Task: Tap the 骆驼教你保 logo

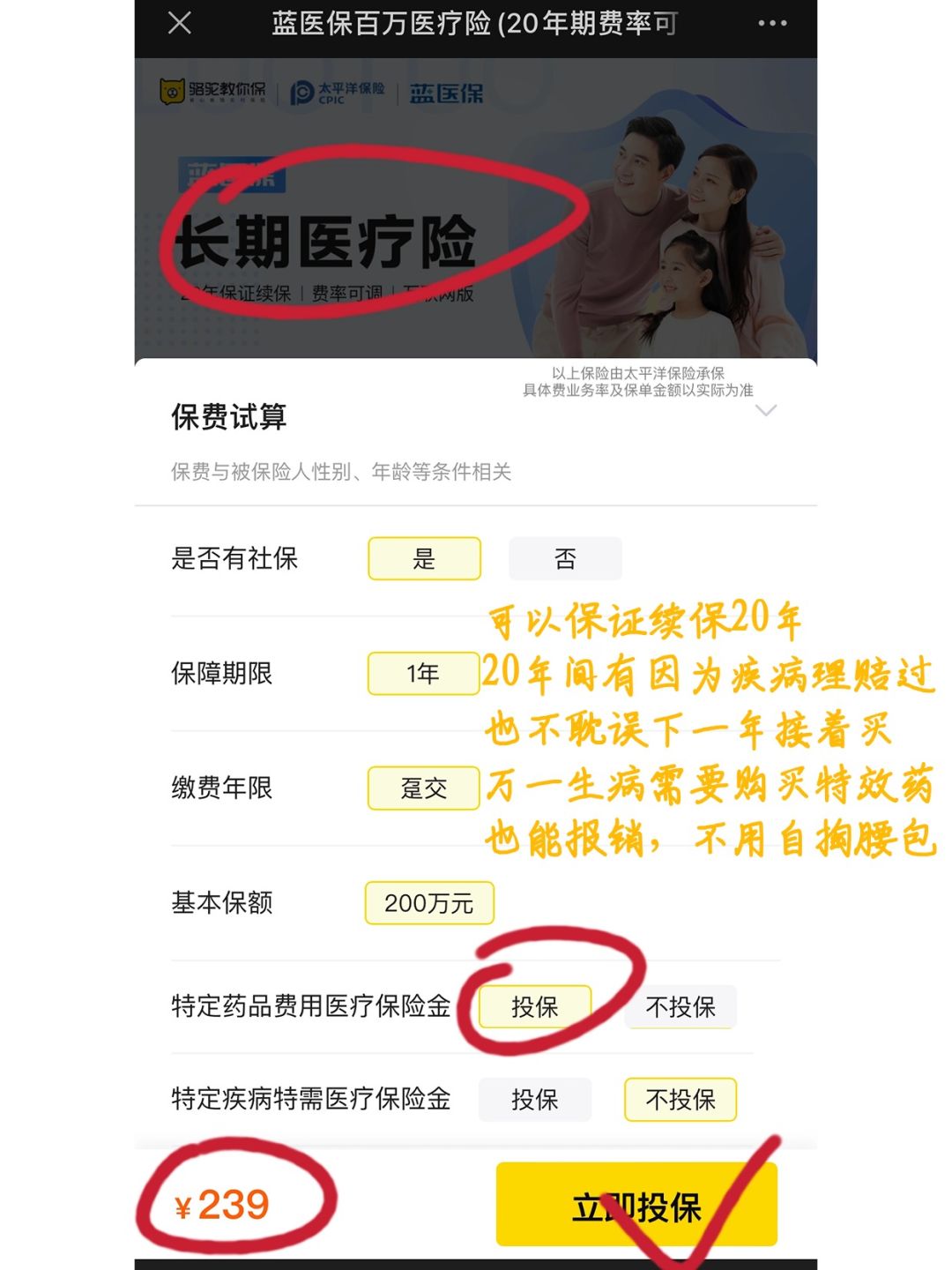Action: pyautogui.click(x=212, y=91)
